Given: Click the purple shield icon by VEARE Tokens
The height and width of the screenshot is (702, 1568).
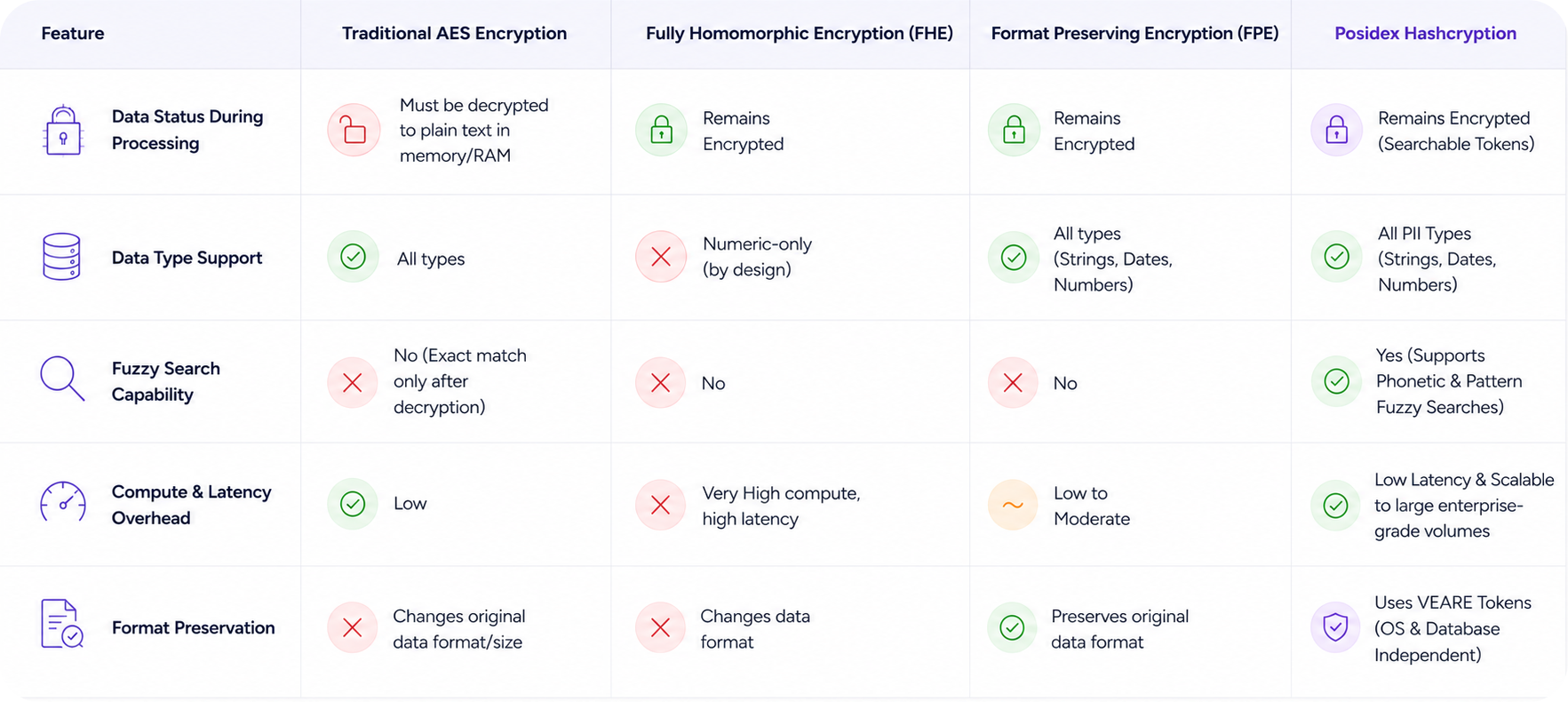Looking at the screenshot, I should 1335,627.
